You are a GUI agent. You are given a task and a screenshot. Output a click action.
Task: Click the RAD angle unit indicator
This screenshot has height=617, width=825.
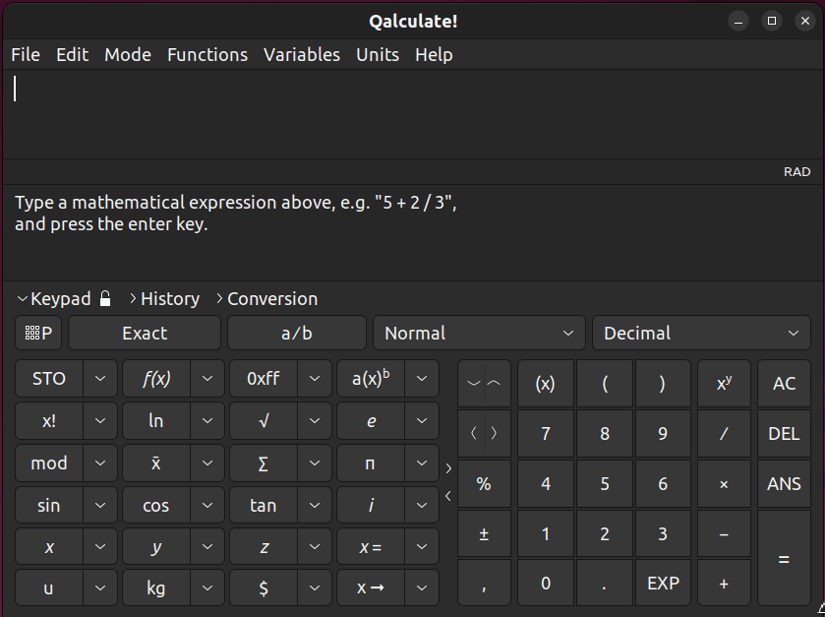797,172
